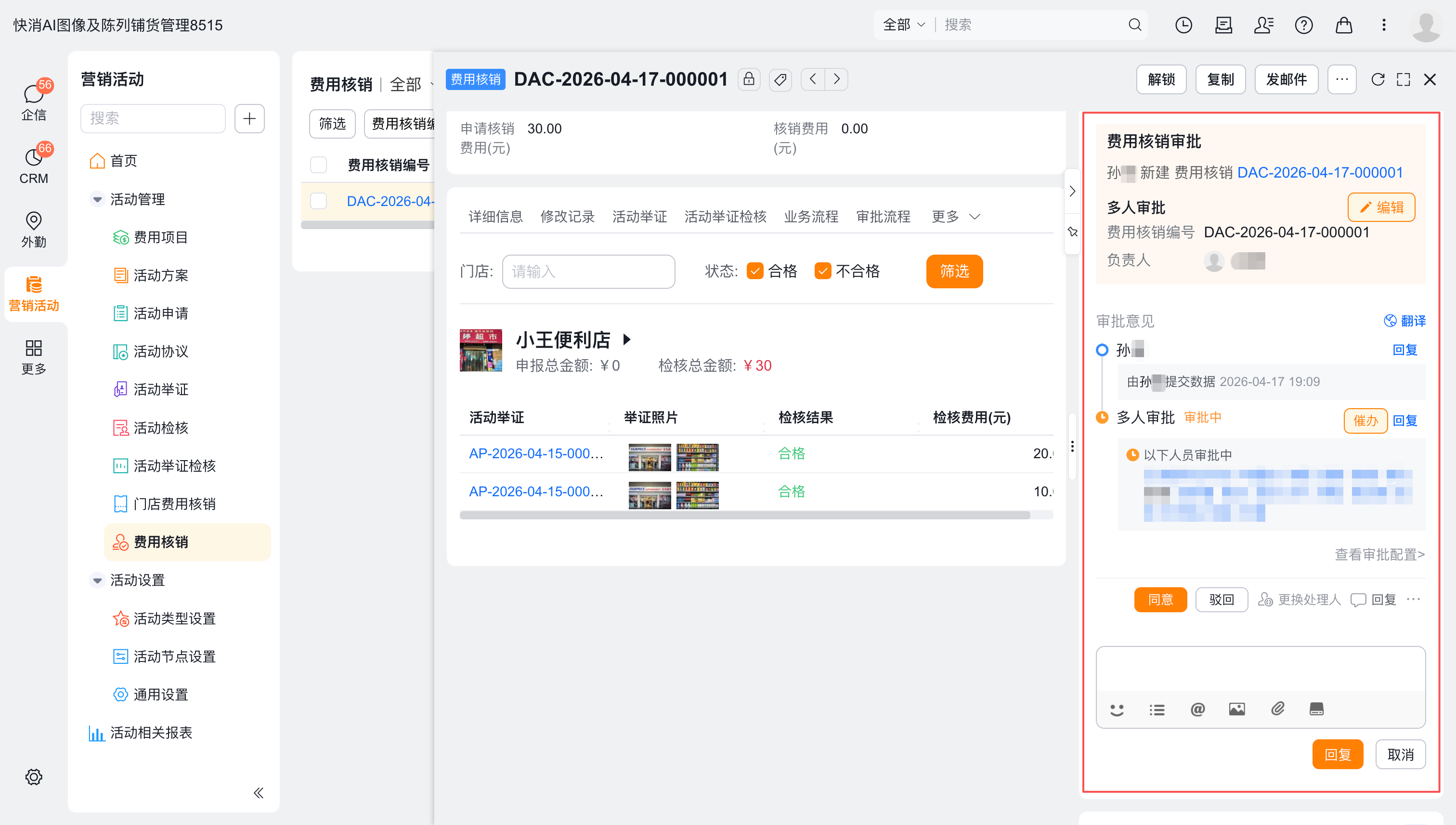This screenshot has width=1456, height=825.
Task: Switch to the 活动举证检核 tab
Action: pyautogui.click(x=725, y=217)
